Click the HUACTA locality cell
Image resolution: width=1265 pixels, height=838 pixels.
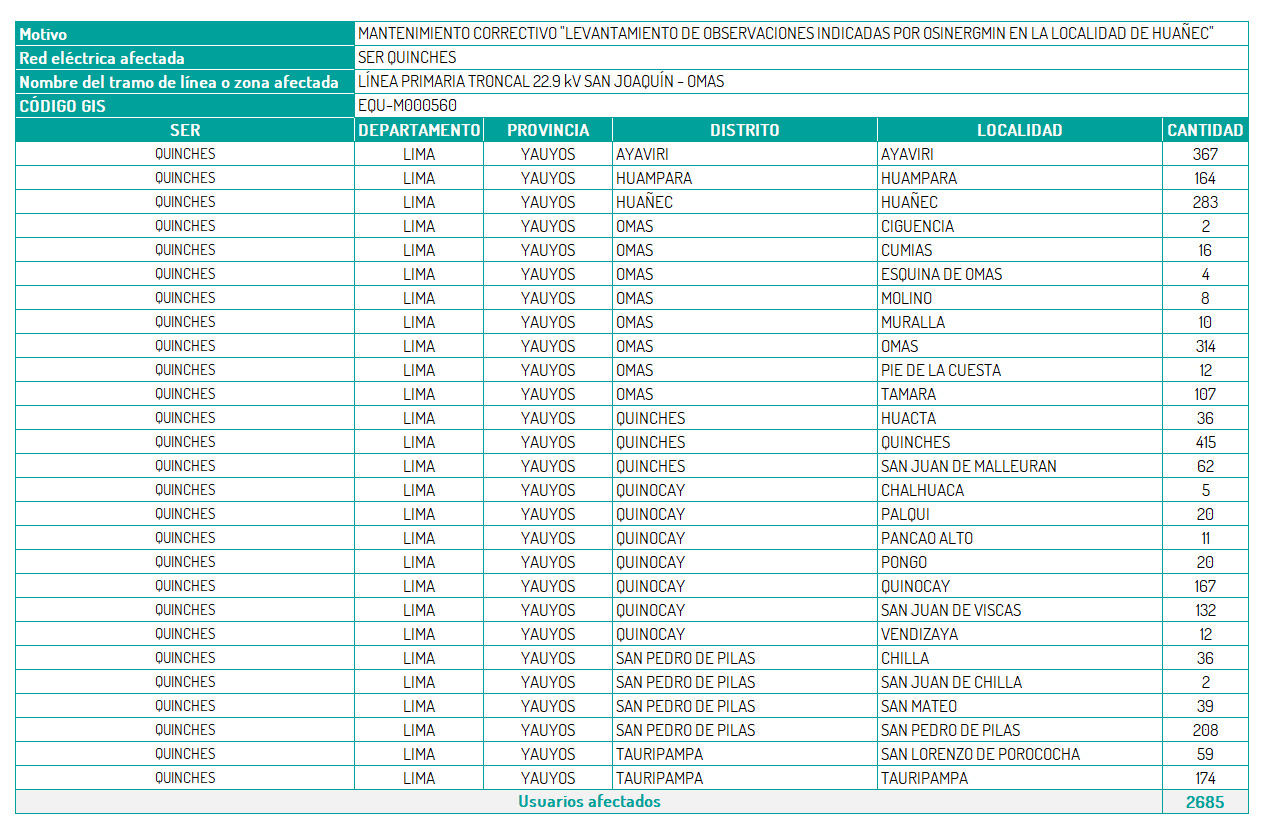click(x=1020, y=418)
